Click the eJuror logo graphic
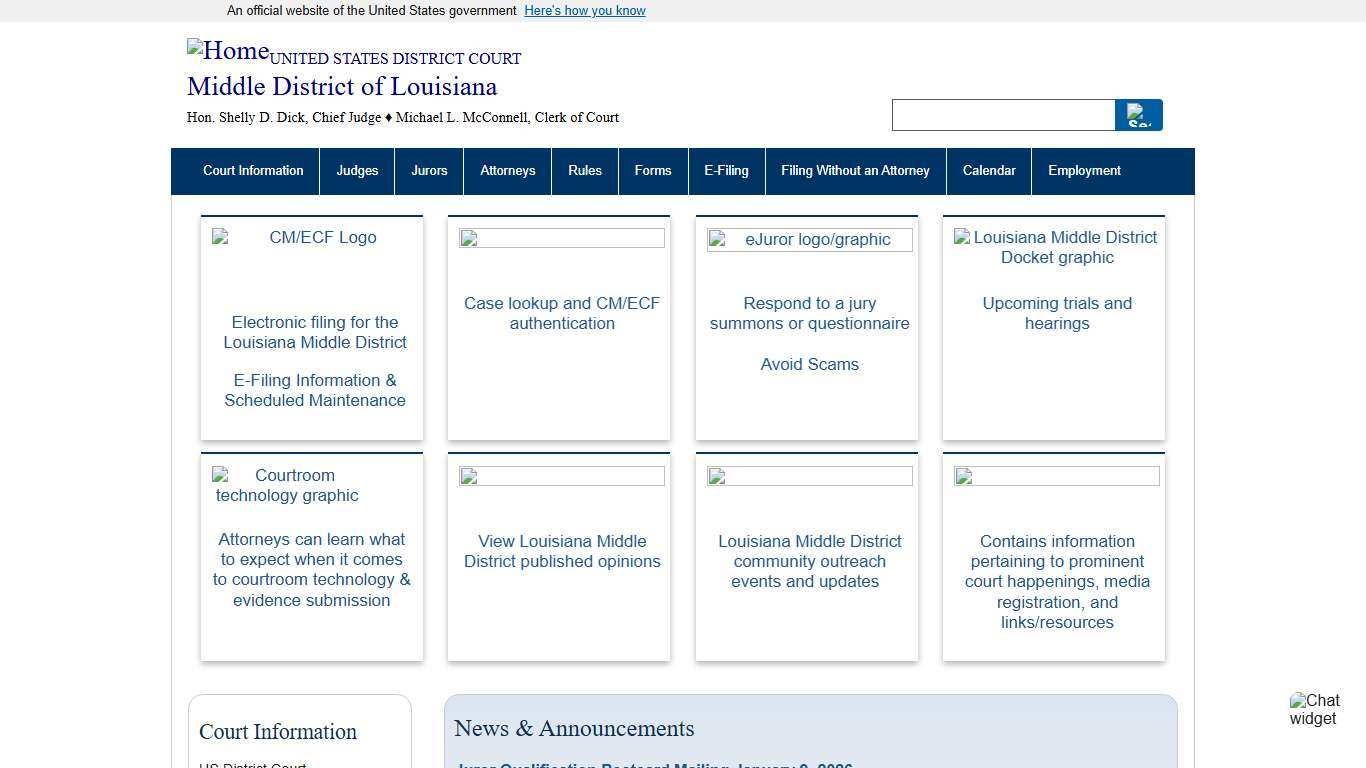This screenshot has width=1366, height=768. point(809,240)
